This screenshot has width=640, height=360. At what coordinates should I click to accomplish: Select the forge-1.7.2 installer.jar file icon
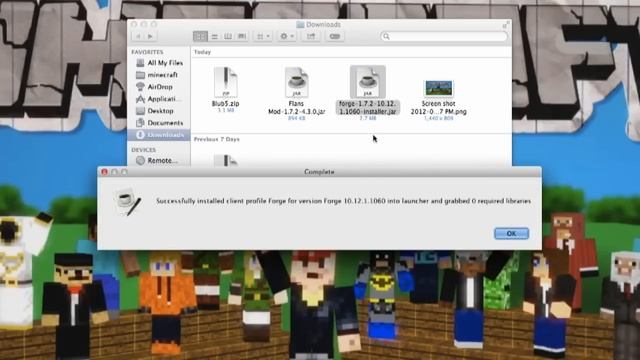[x=367, y=82]
